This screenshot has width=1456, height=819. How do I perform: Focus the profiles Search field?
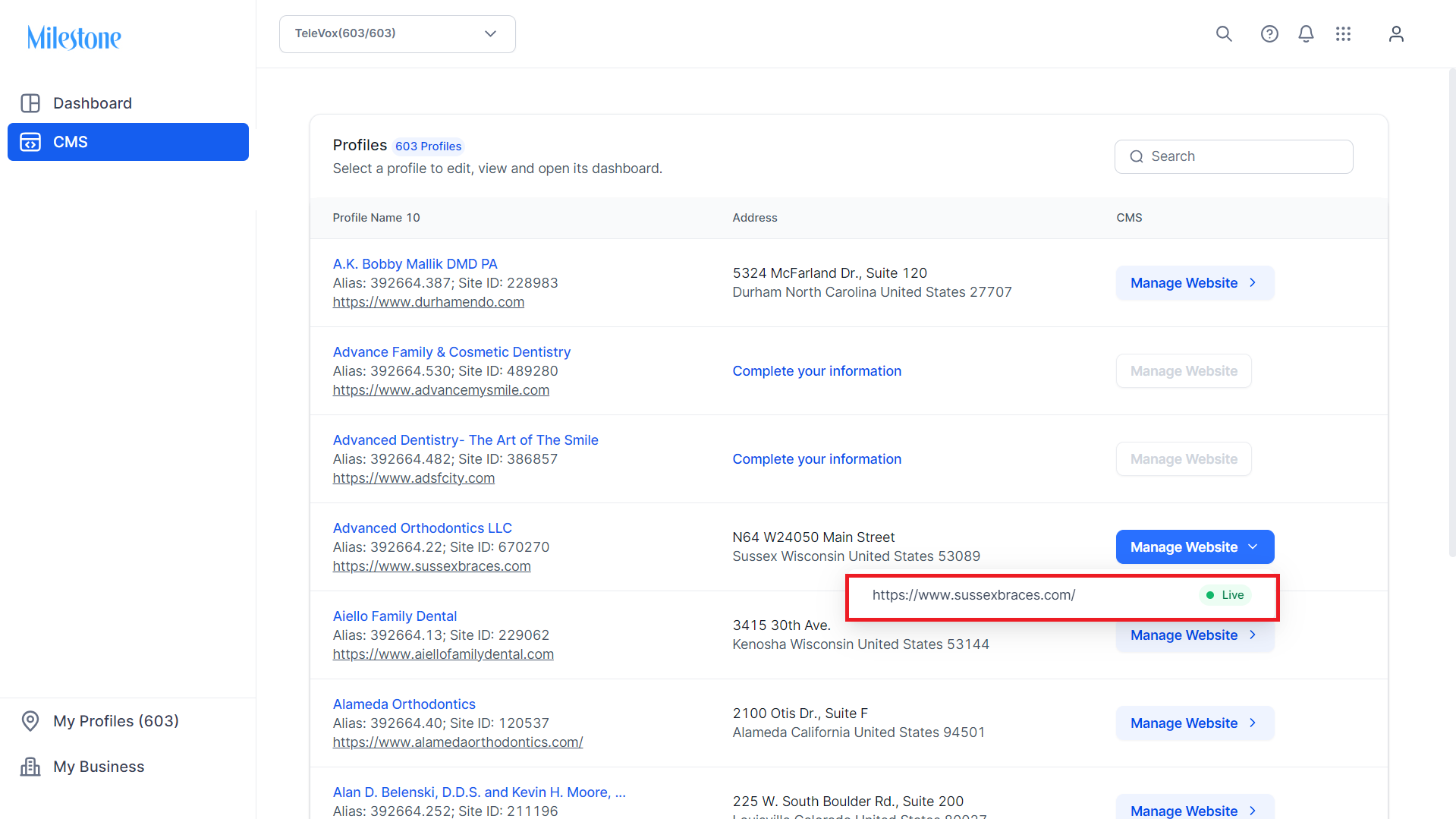click(x=1234, y=156)
